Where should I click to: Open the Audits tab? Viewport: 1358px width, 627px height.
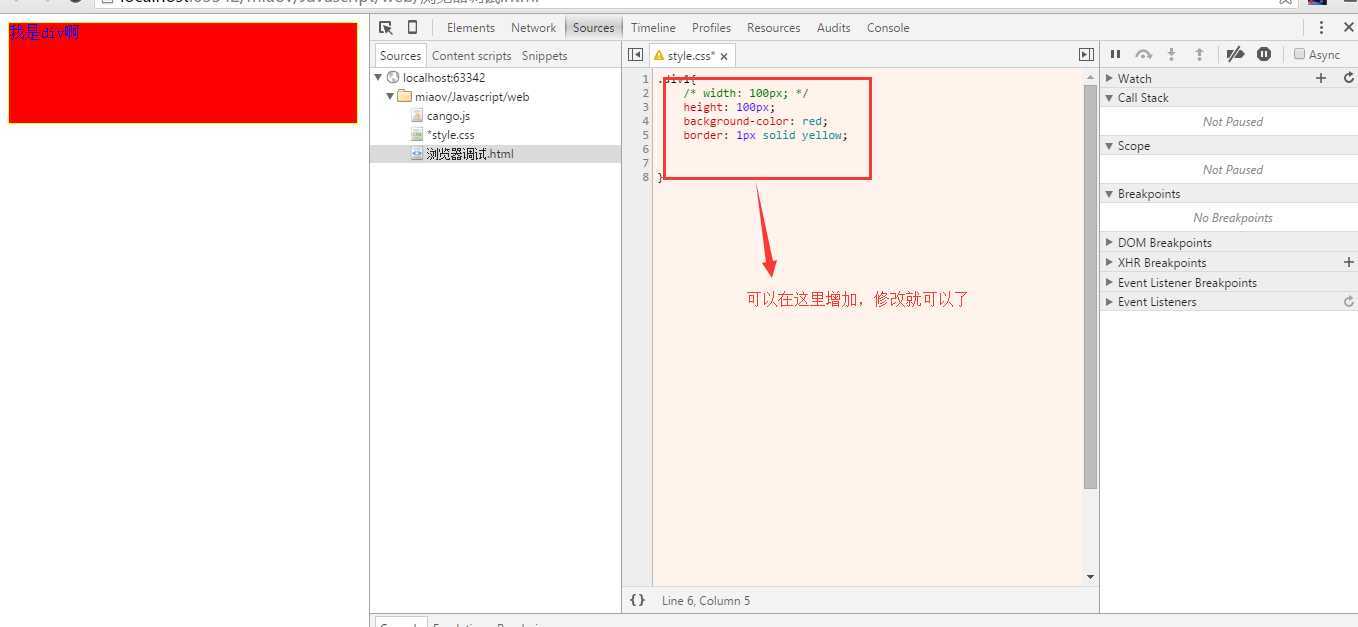(833, 28)
